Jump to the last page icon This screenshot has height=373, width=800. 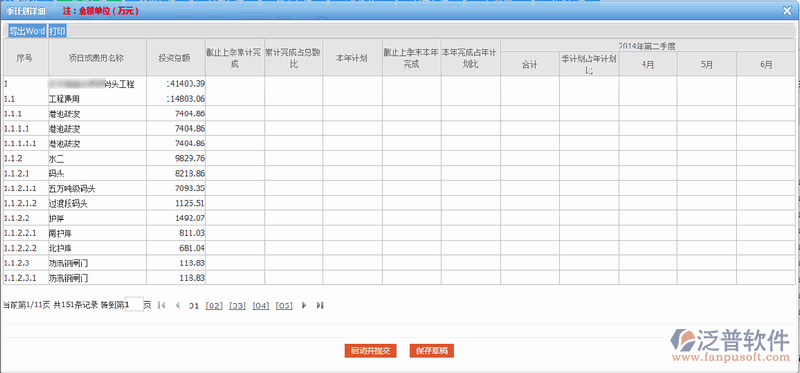coord(320,305)
